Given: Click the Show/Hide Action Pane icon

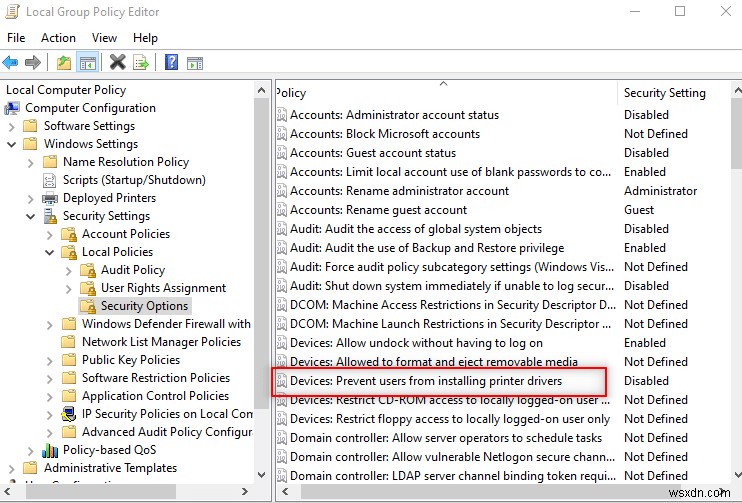Looking at the screenshot, I should point(195,63).
